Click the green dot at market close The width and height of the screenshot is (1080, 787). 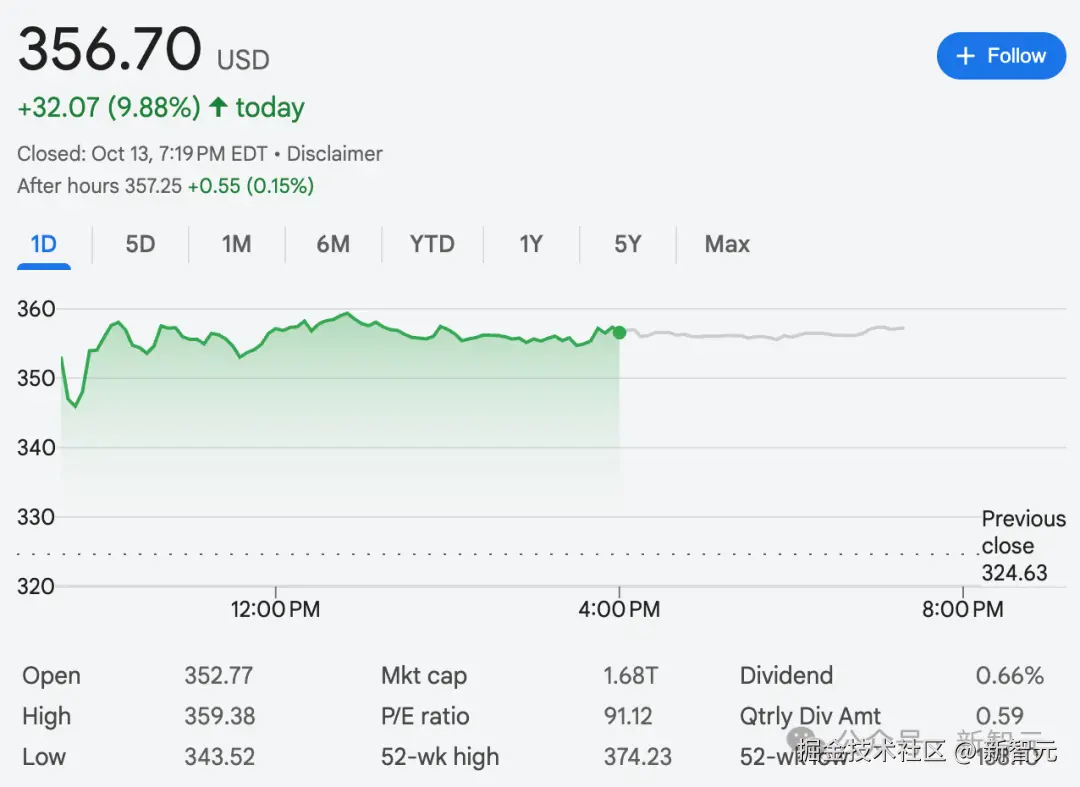pyautogui.click(x=619, y=332)
